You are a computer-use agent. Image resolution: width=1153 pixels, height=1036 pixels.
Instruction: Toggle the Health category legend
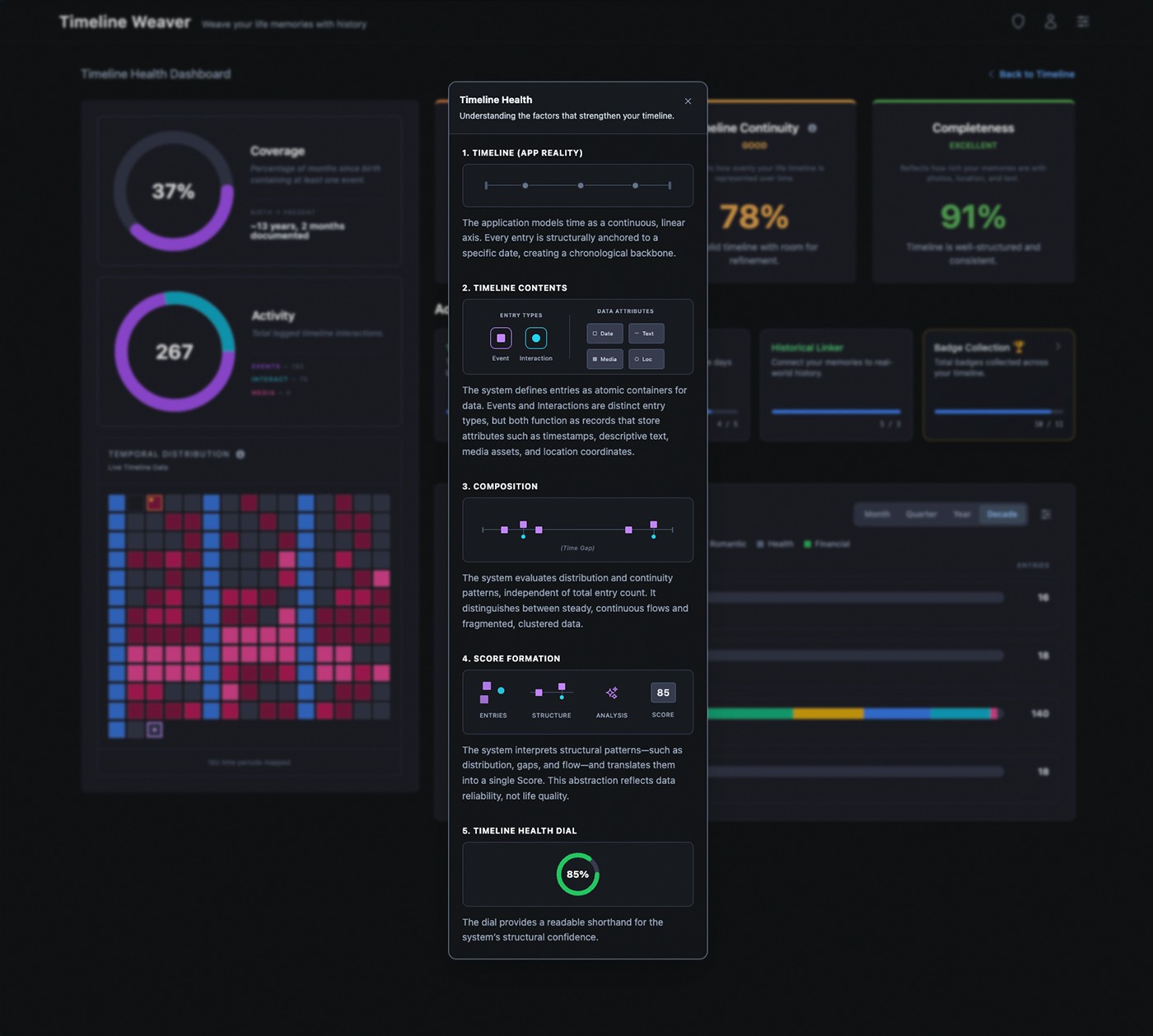click(x=775, y=544)
